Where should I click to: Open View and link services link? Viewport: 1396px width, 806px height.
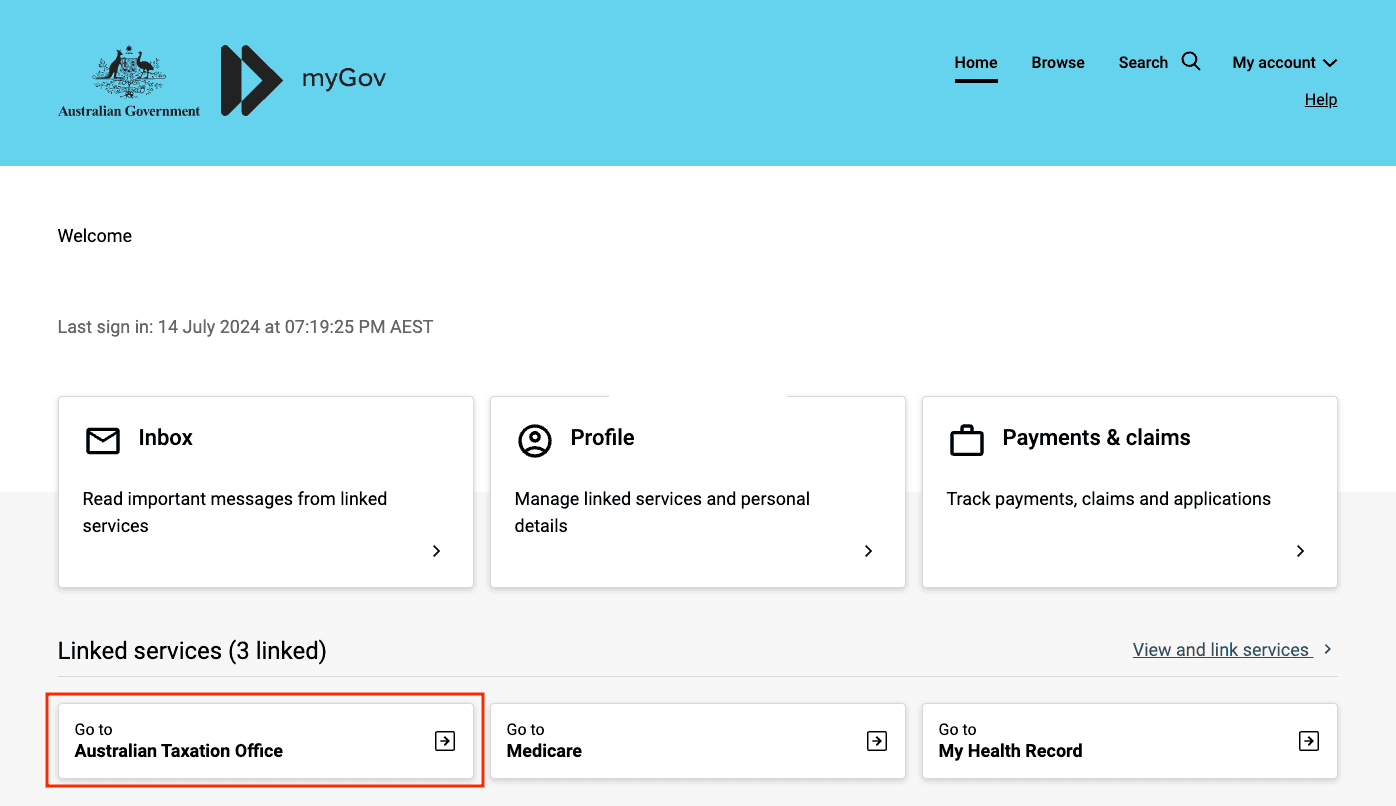1221,650
